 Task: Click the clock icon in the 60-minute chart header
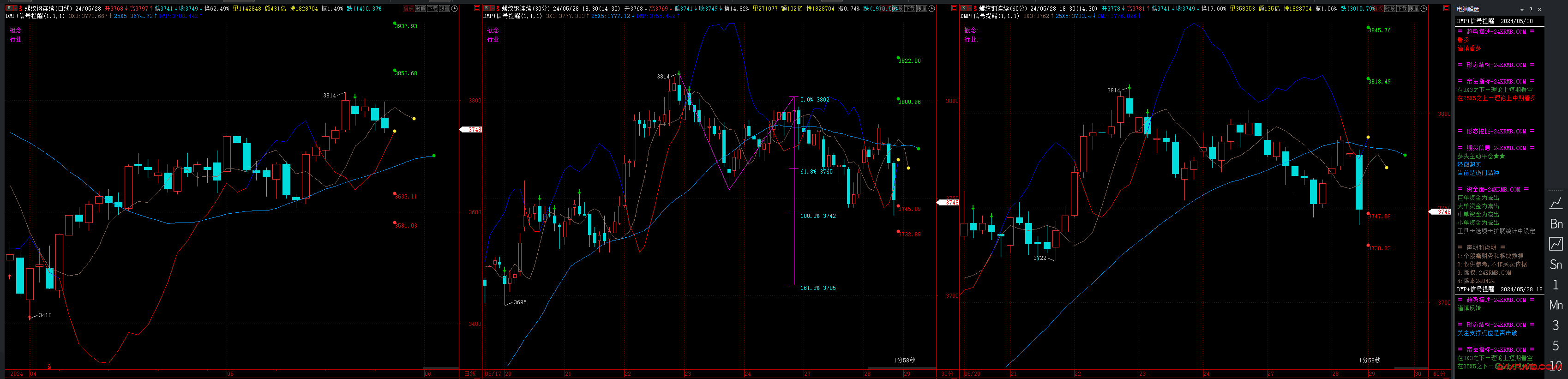(x=1424, y=8)
